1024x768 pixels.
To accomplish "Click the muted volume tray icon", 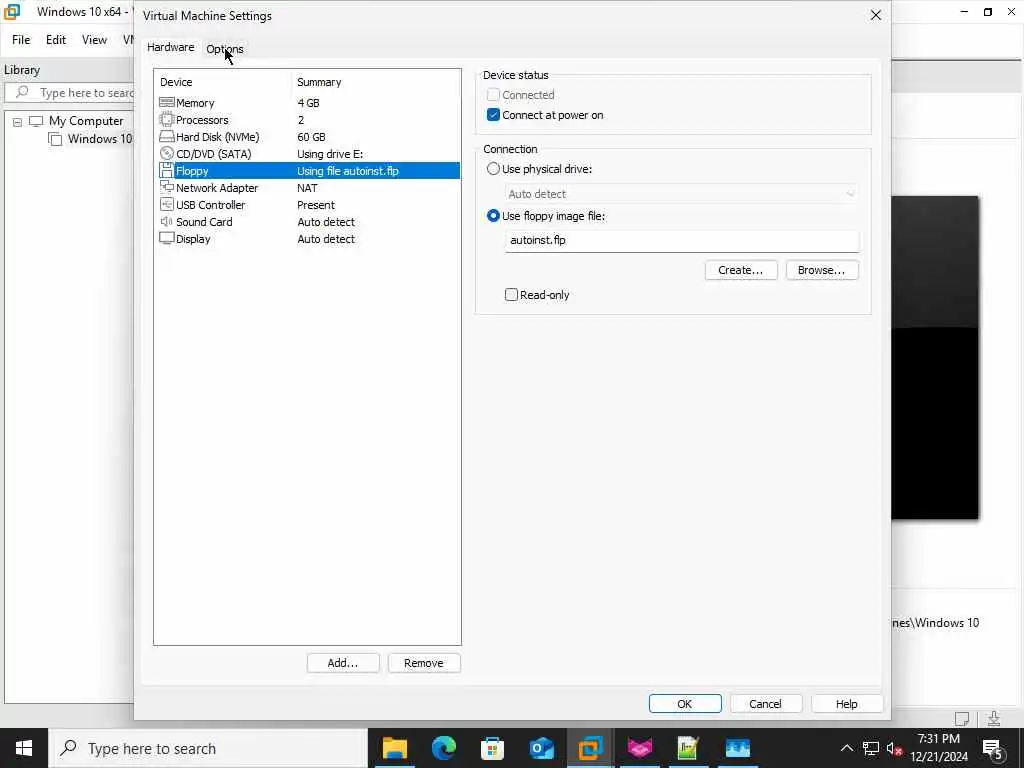I will click(894, 748).
